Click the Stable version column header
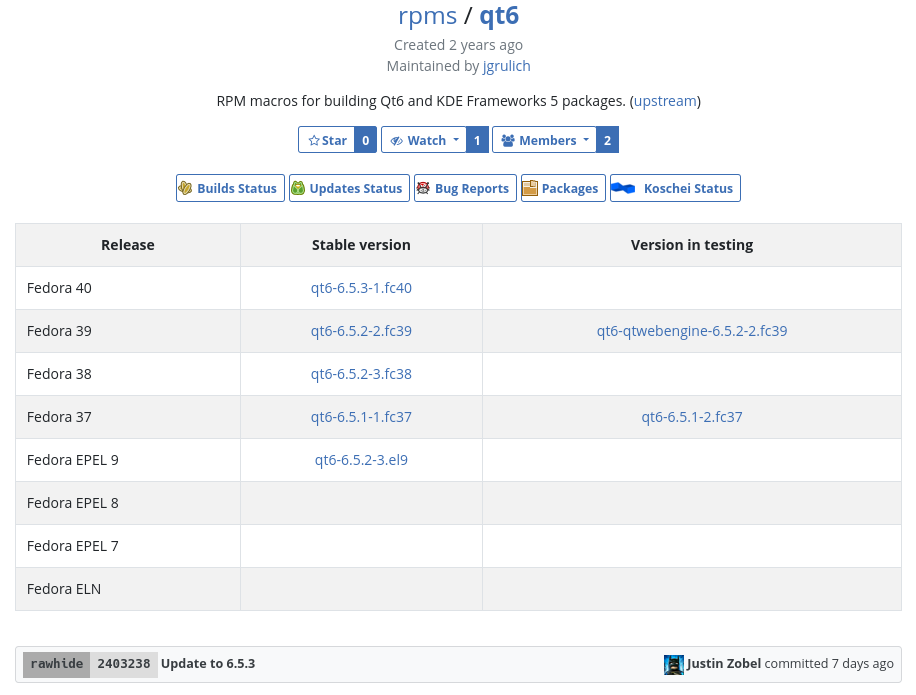 tap(361, 245)
